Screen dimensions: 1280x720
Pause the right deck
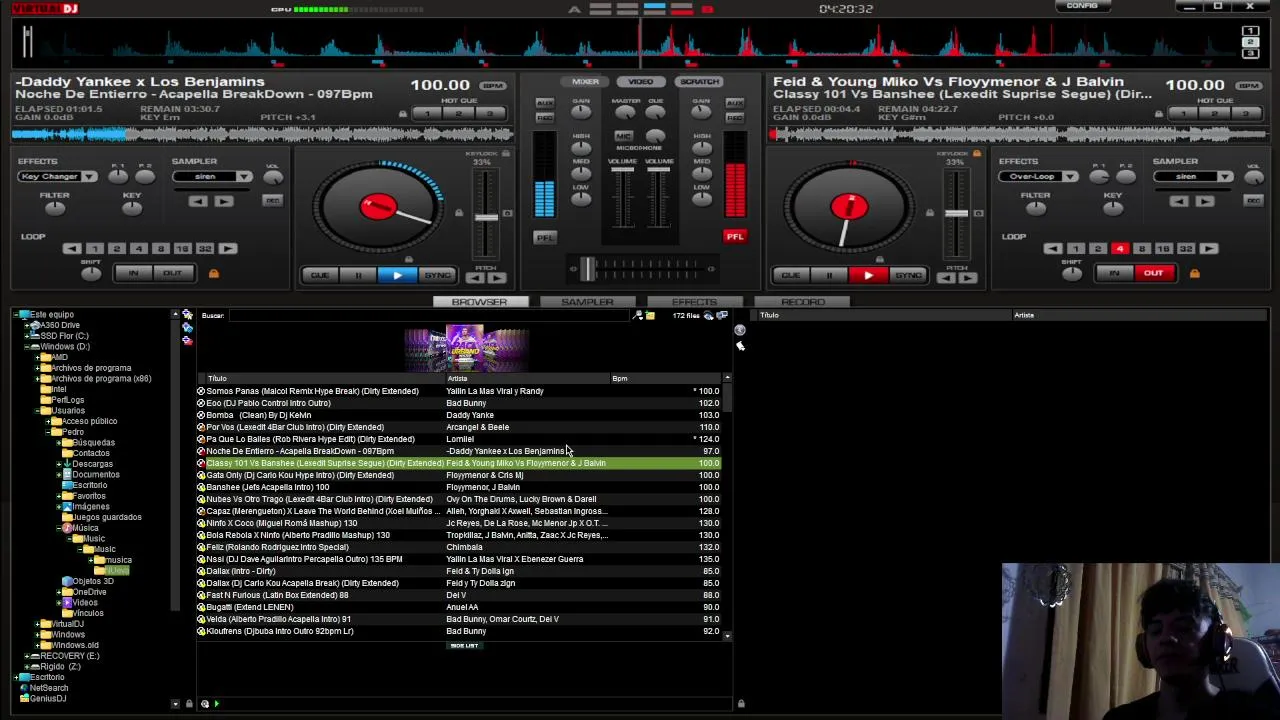coord(829,275)
